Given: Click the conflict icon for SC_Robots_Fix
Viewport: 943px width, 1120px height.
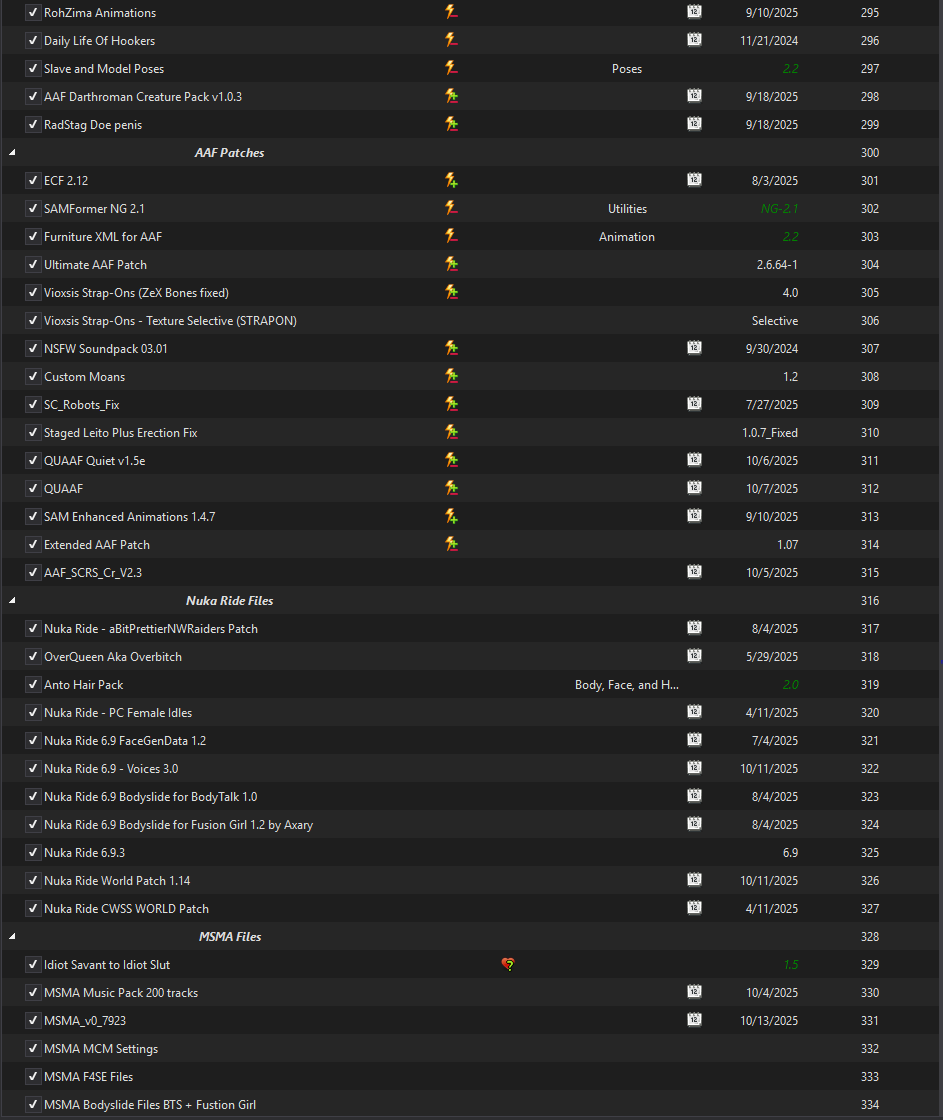Looking at the screenshot, I should click(451, 404).
